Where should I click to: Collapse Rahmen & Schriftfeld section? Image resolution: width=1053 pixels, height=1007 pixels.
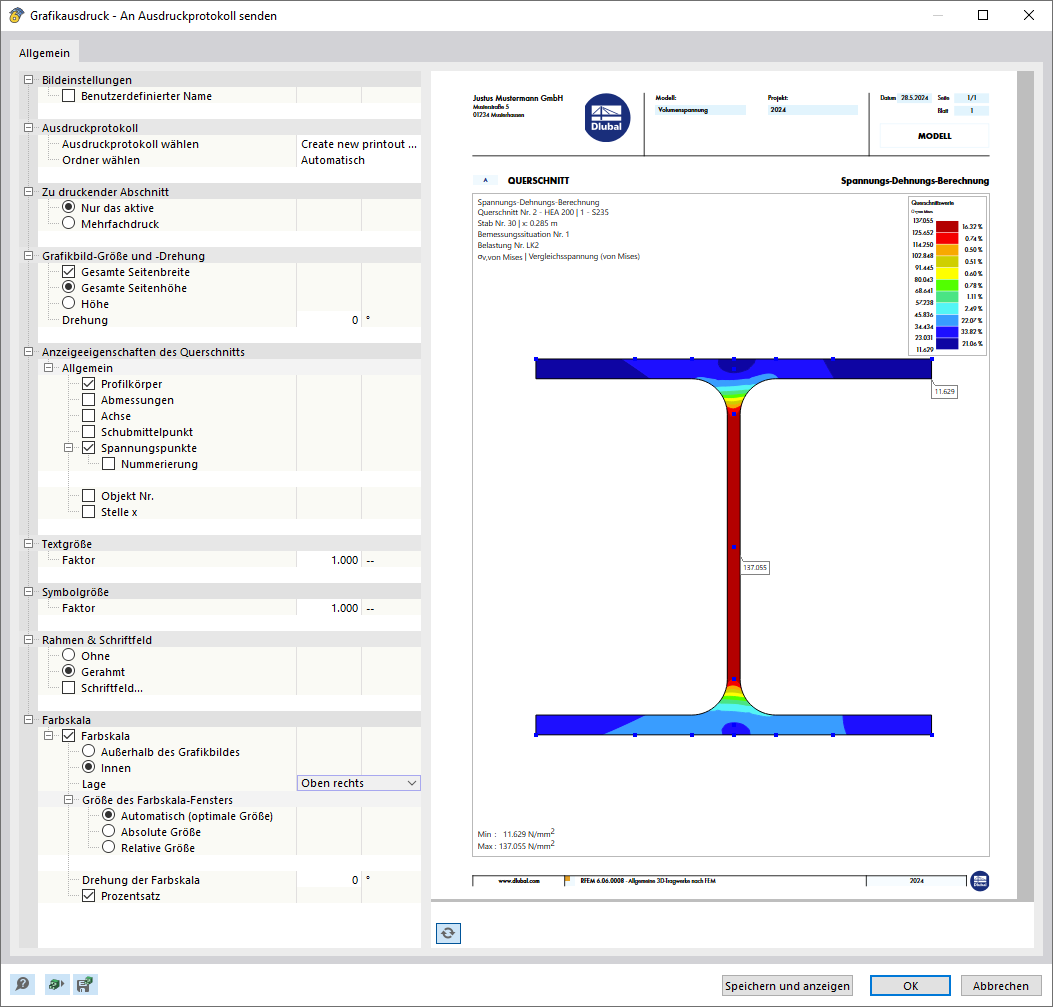(x=28, y=640)
